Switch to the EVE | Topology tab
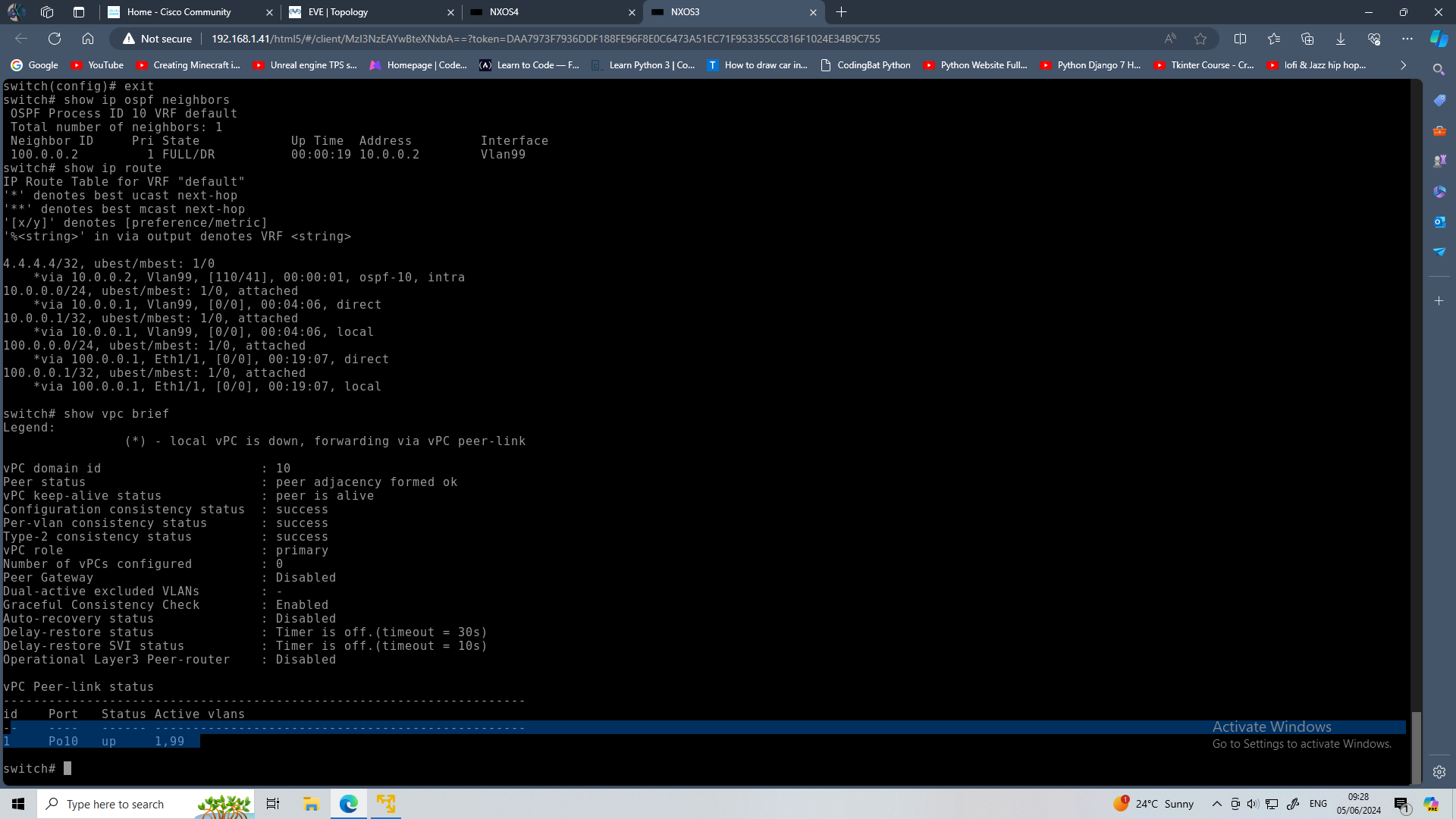Screen dimensions: 1456x819 click(338, 12)
